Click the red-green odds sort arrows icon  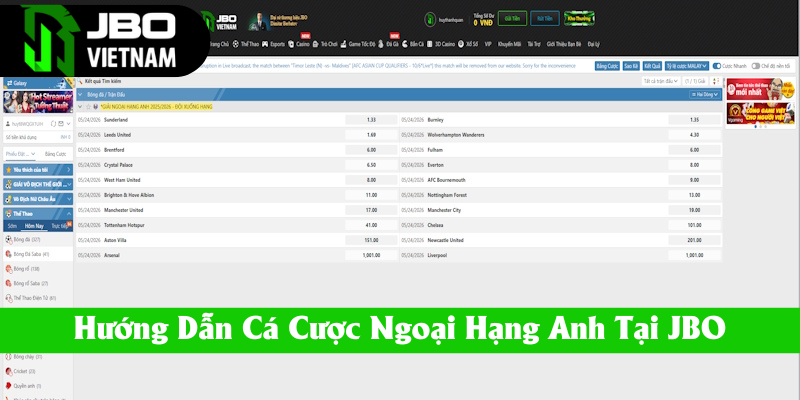[x=716, y=81]
